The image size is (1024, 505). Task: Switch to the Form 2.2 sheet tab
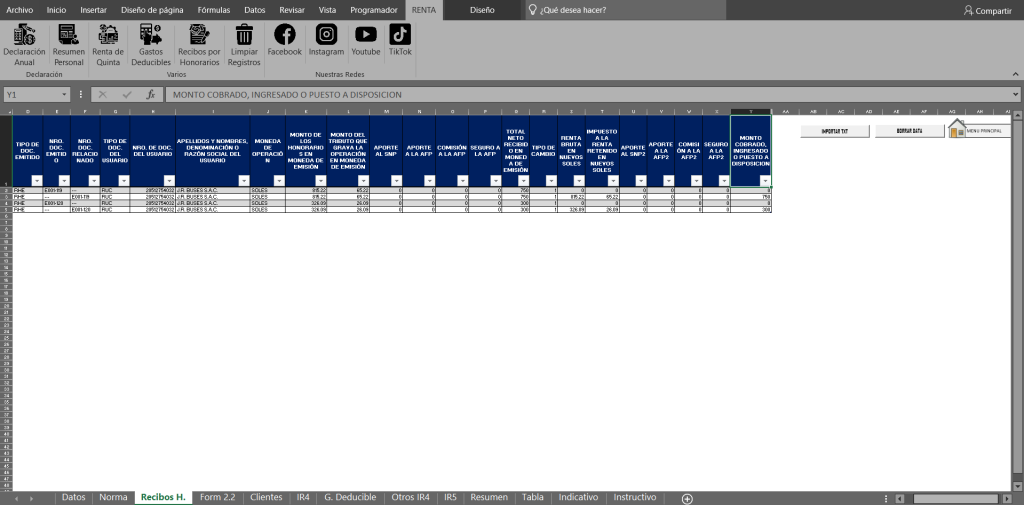(x=217, y=498)
